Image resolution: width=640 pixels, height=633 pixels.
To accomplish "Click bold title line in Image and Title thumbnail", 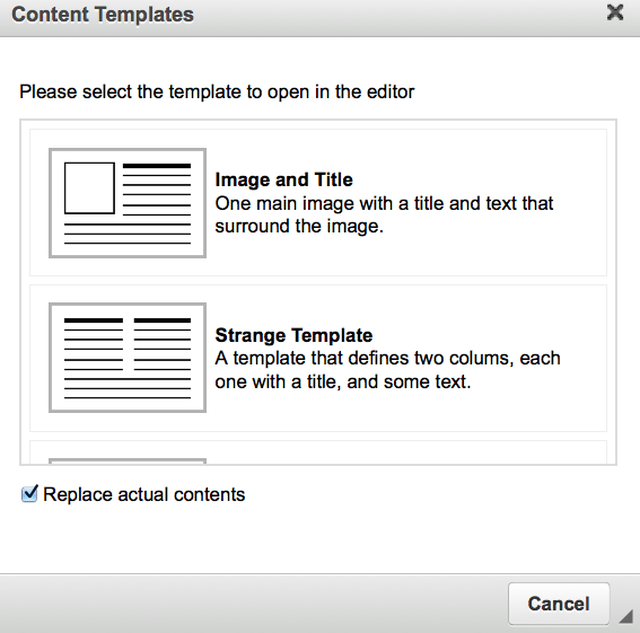I will 157,165.
